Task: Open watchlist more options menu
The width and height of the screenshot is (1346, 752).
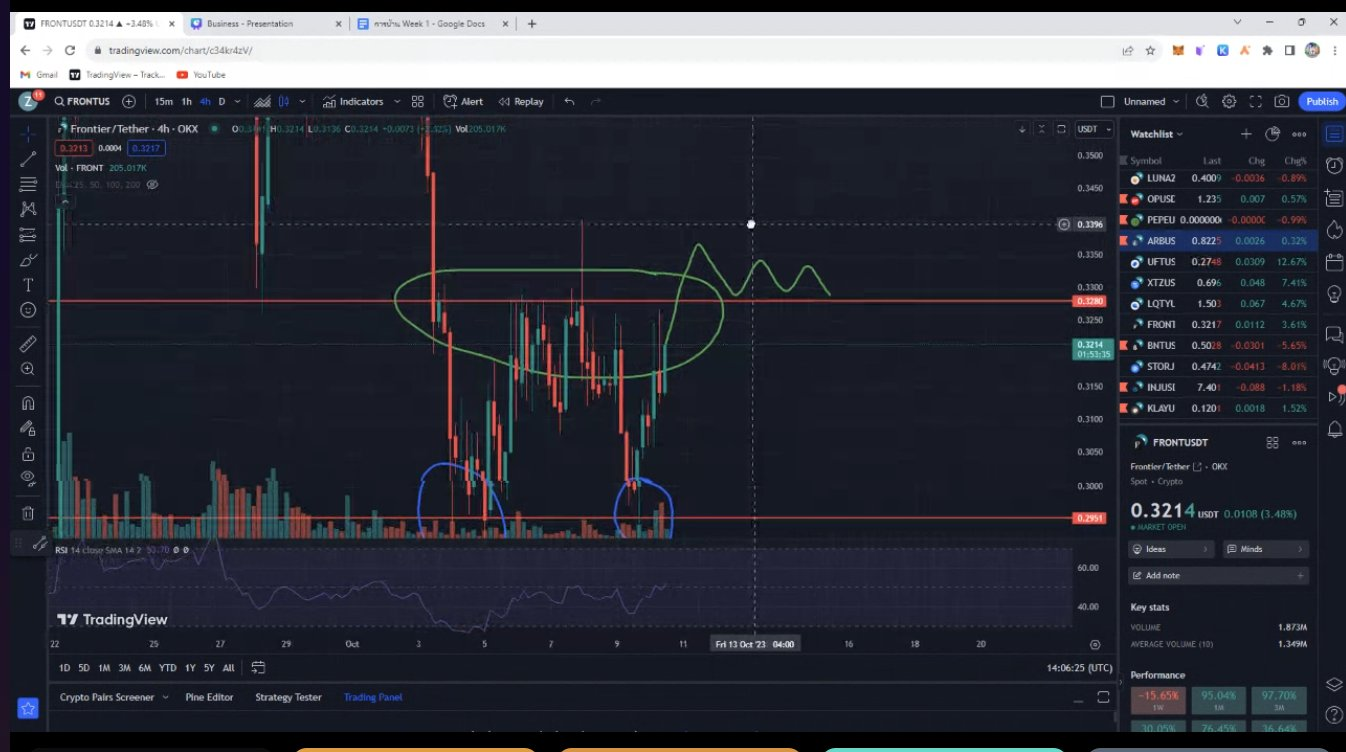Action: 1299,134
